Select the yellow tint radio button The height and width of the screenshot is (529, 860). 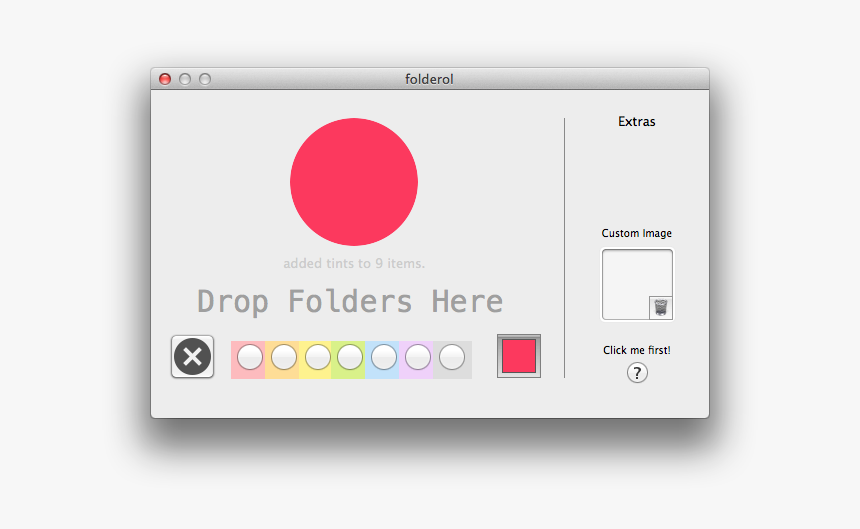(318, 357)
